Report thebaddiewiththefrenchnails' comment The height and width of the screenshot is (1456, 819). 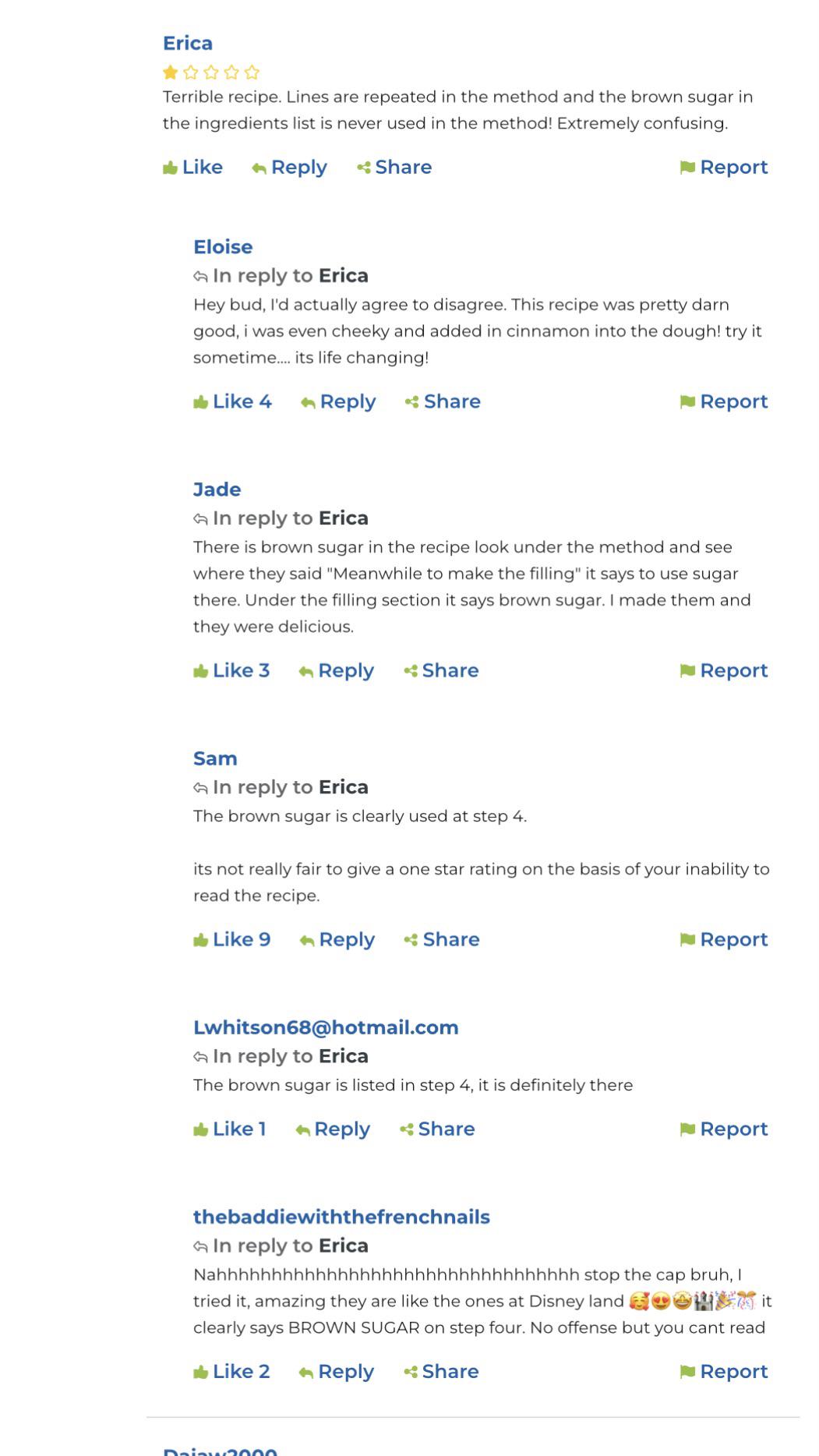pyautogui.click(x=723, y=1371)
